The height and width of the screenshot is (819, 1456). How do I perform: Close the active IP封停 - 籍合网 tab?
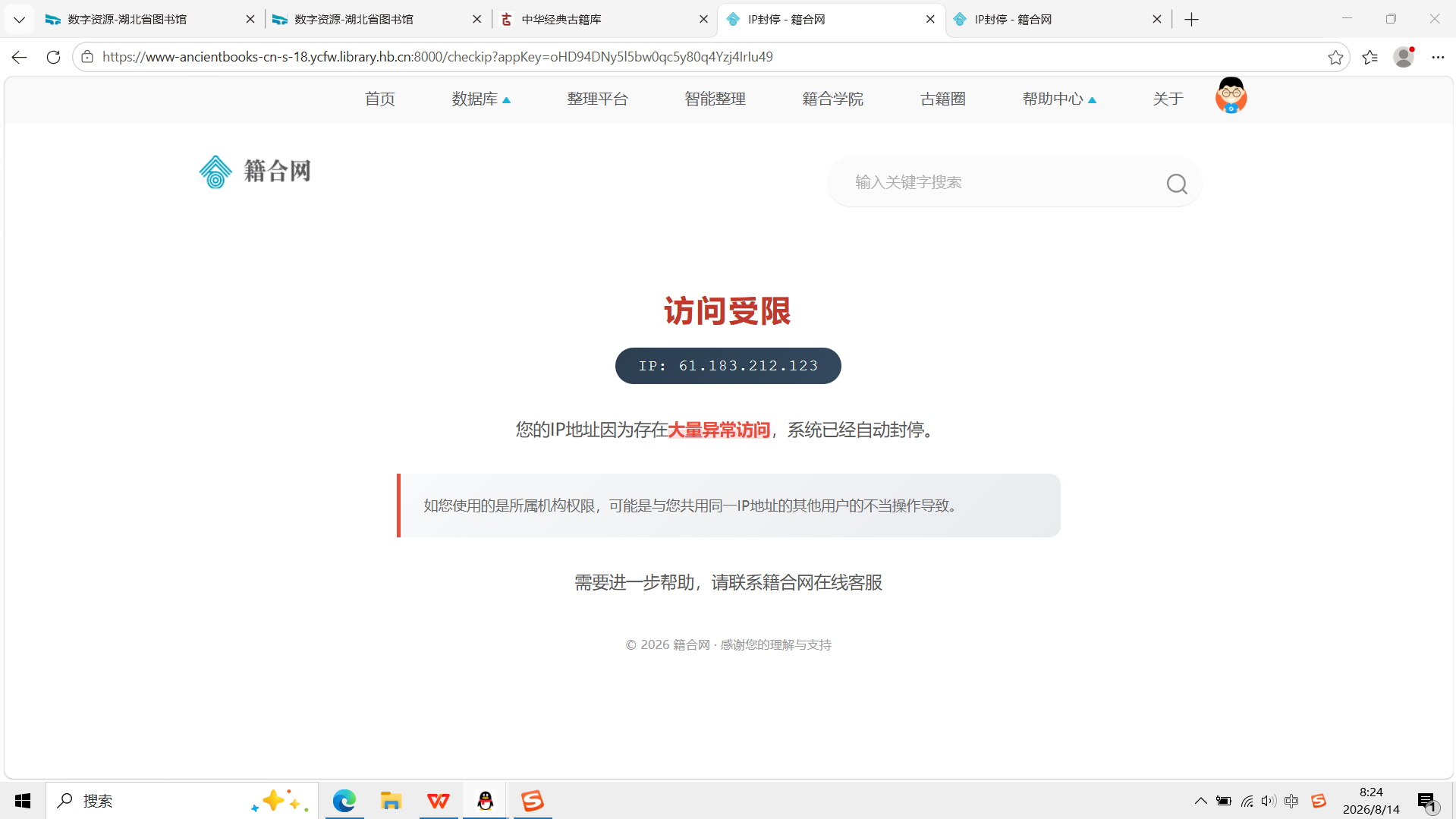930,20
